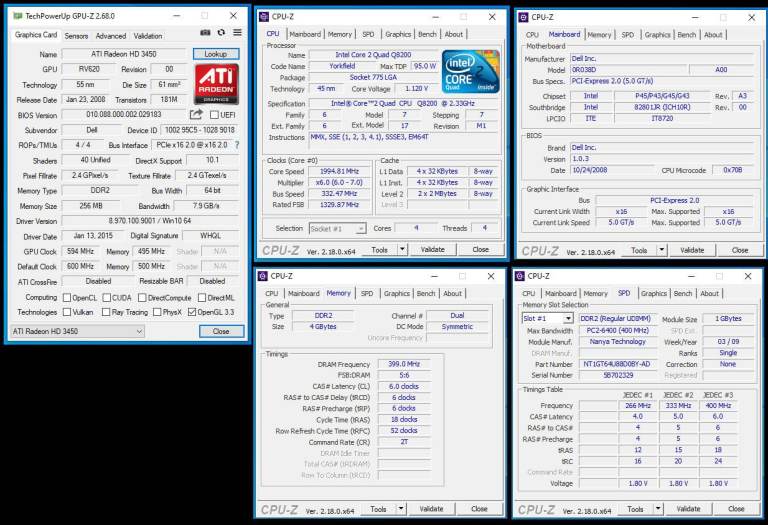The height and width of the screenshot is (525, 768).
Task: Click the ATI Radeon graphics logo
Action: [x=217, y=85]
